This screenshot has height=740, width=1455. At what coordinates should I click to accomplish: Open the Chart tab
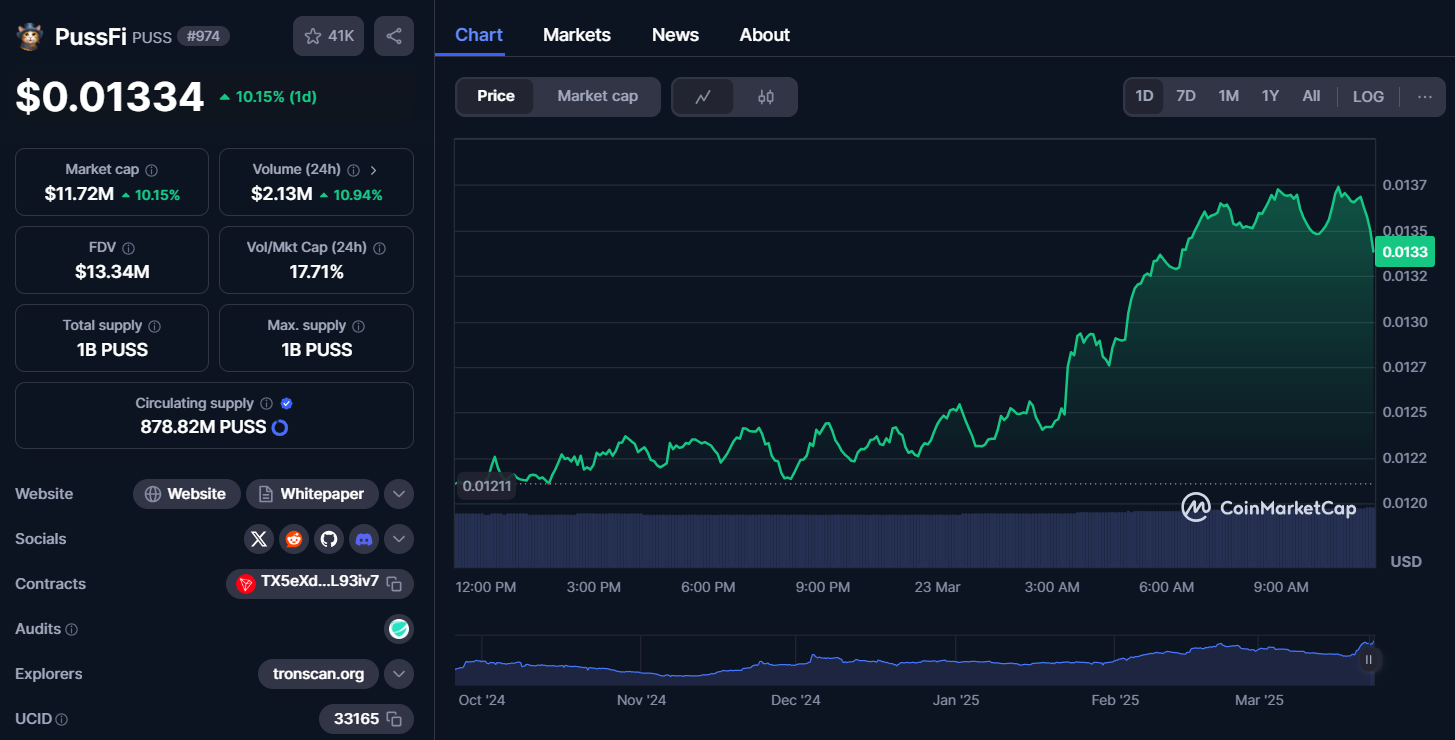click(479, 35)
